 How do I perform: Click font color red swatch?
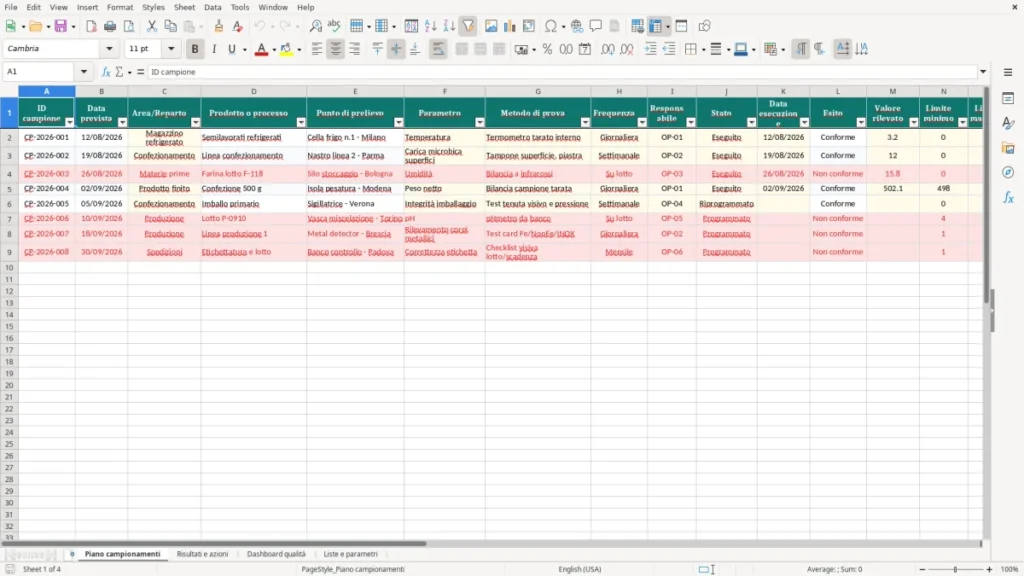(261, 49)
